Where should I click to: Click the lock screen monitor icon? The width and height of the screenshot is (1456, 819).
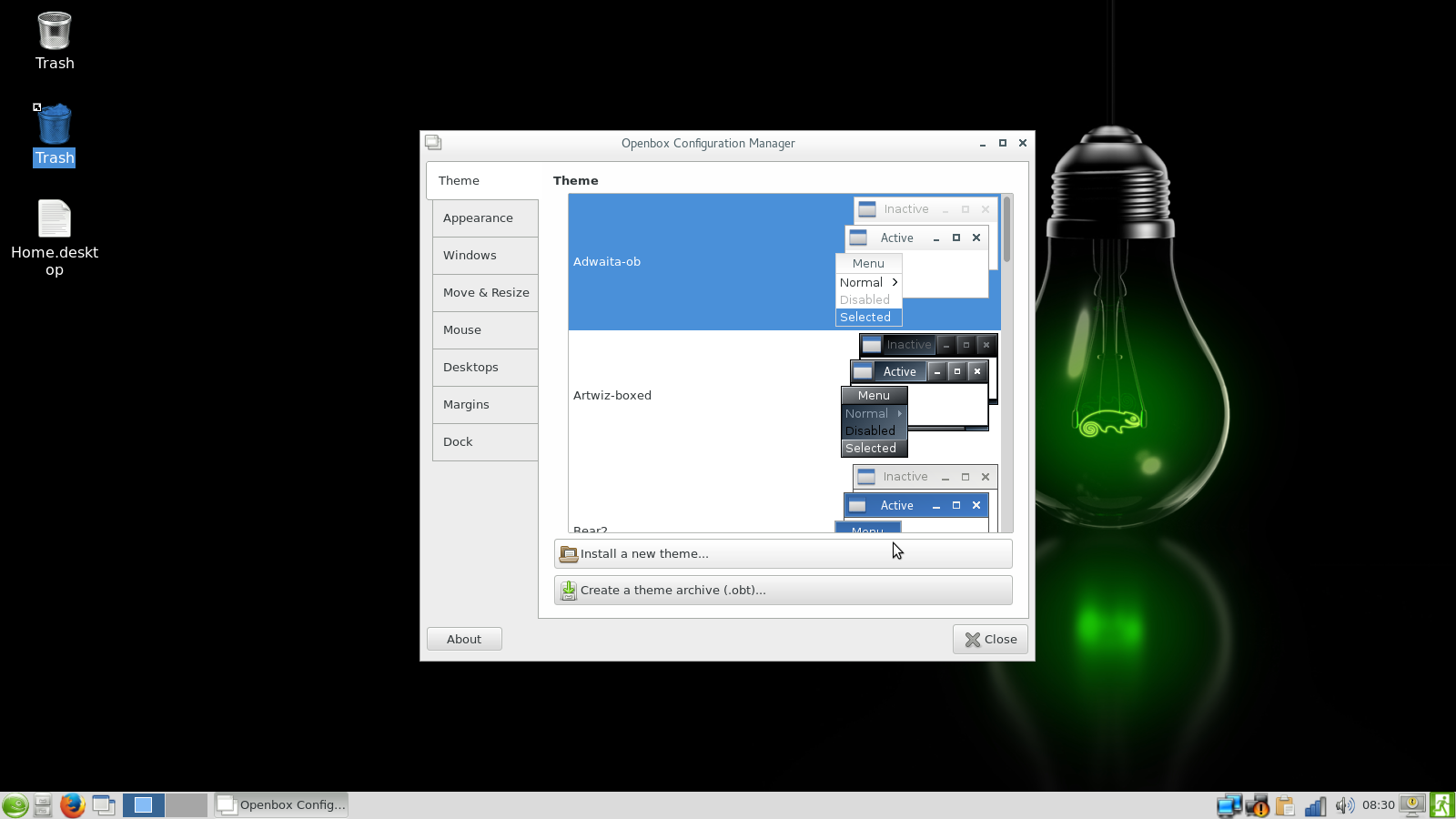[1412, 804]
